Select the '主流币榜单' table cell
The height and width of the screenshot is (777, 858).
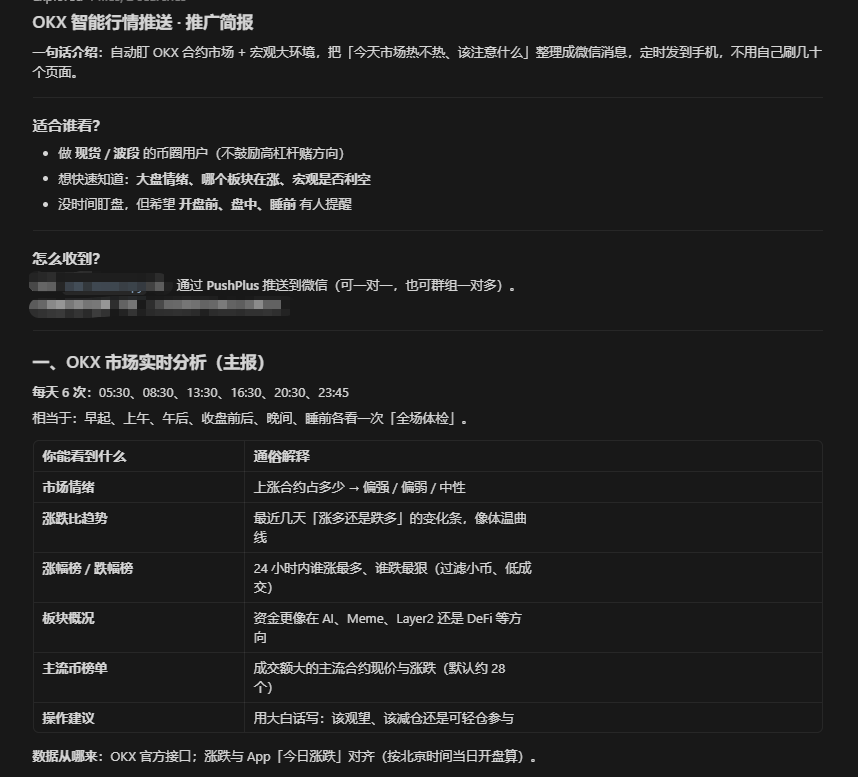[x=139, y=677]
